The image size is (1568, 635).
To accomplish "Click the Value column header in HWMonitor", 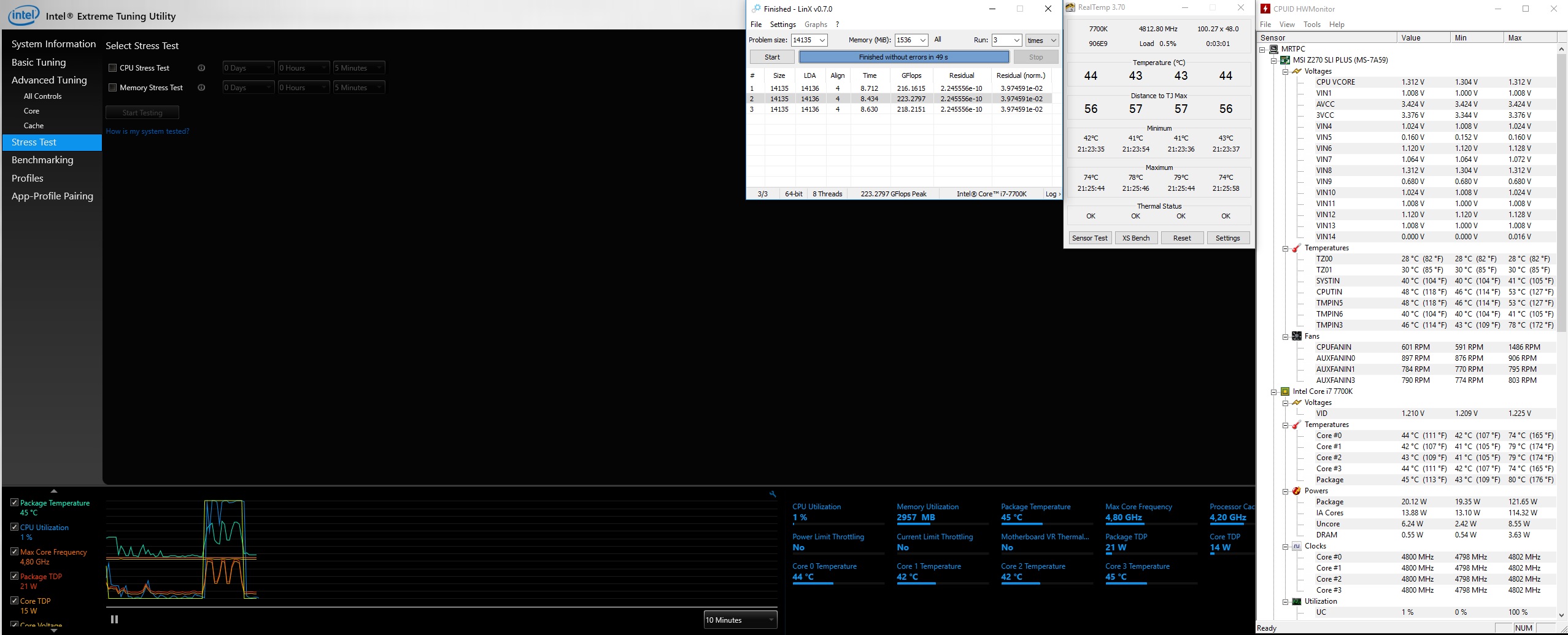I will pos(1423,37).
